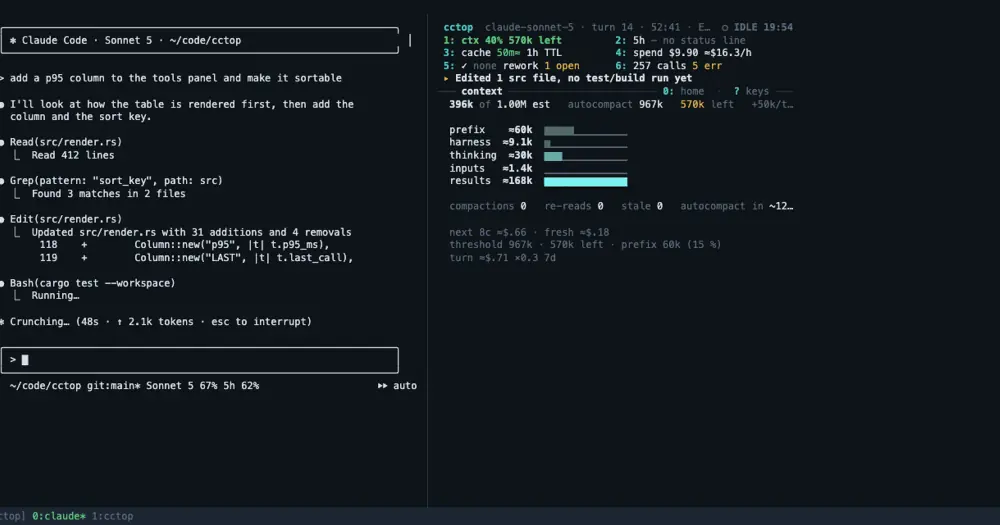
Task: Click the '0: home' shortcut in cctop
Action: click(683, 91)
